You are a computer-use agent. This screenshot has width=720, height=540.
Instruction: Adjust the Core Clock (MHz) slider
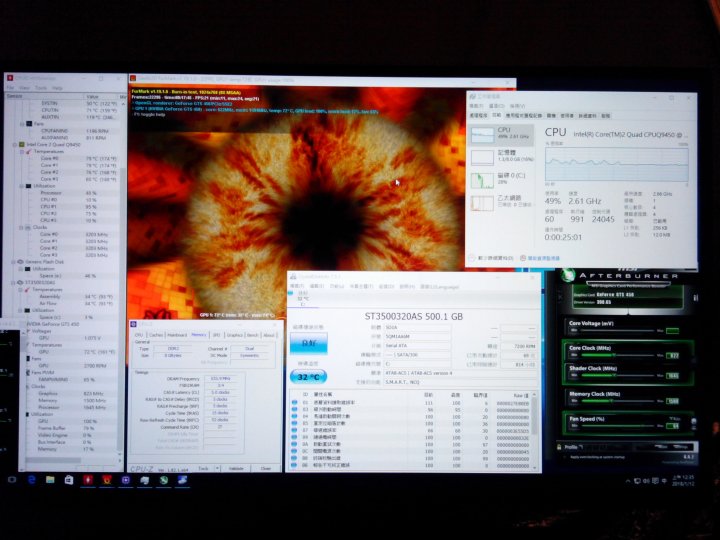pyautogui.click(x=617, y=355)
